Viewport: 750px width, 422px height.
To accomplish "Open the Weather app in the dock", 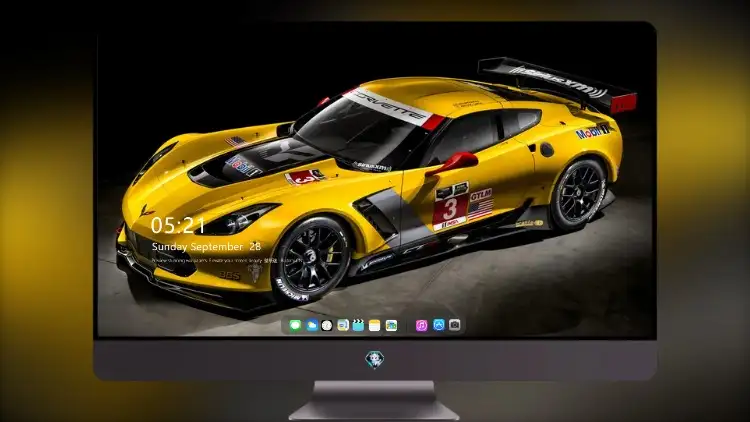I will pos(311,325).
